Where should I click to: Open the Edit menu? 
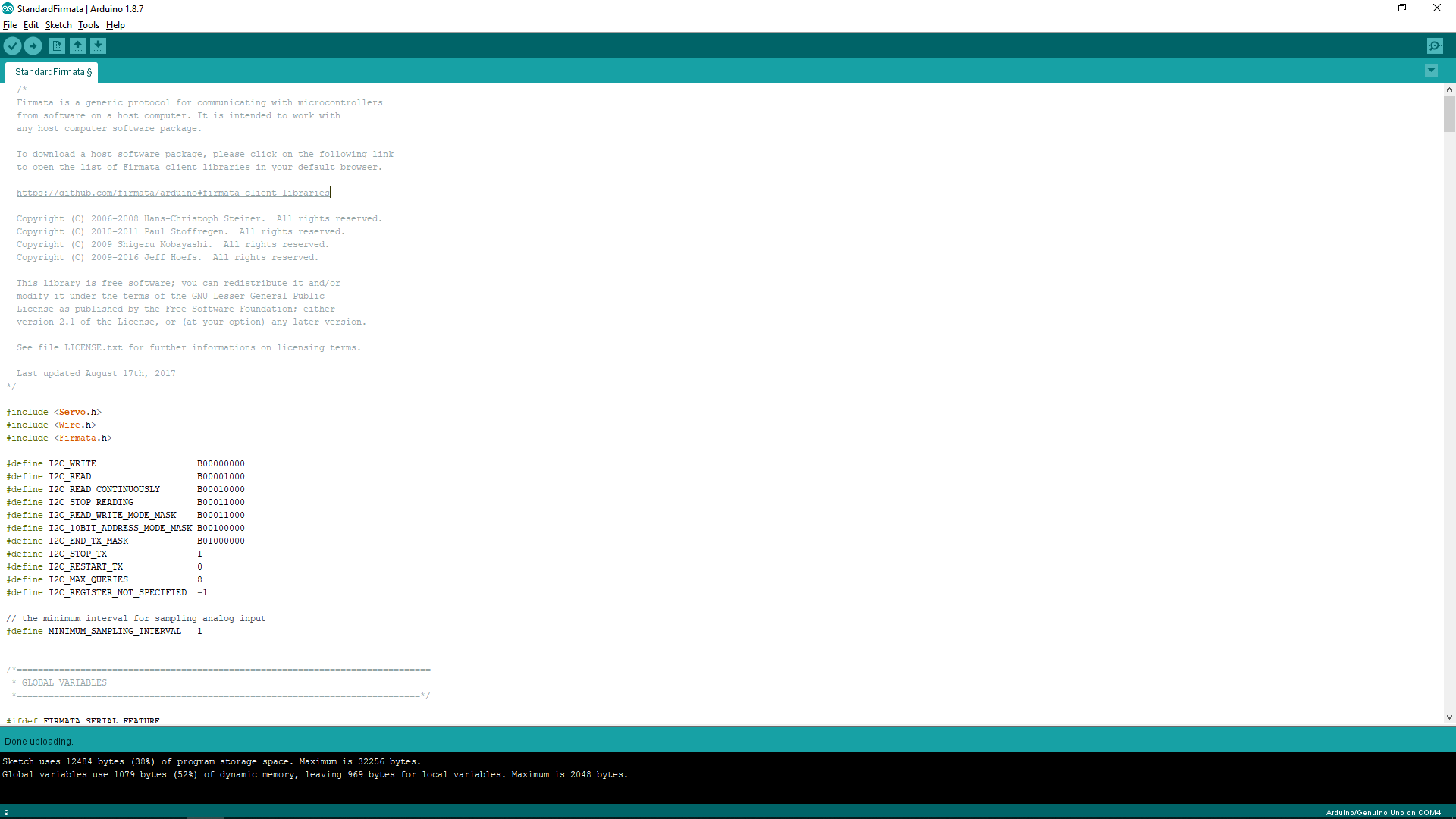(x=30, y=25)
